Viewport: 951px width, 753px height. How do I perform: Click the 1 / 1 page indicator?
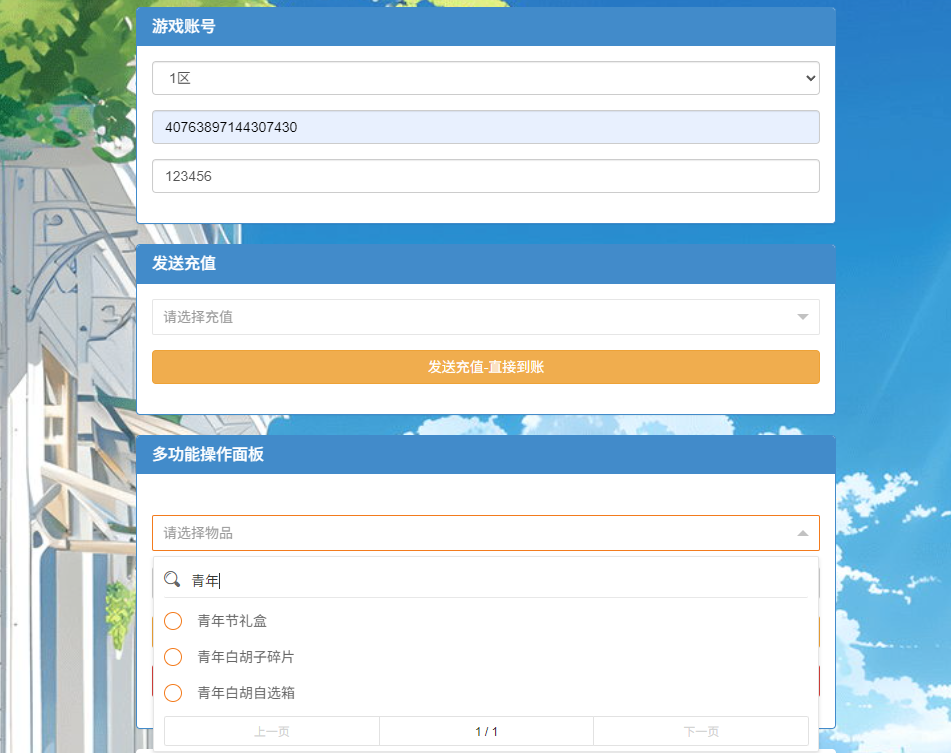point(486,731)
